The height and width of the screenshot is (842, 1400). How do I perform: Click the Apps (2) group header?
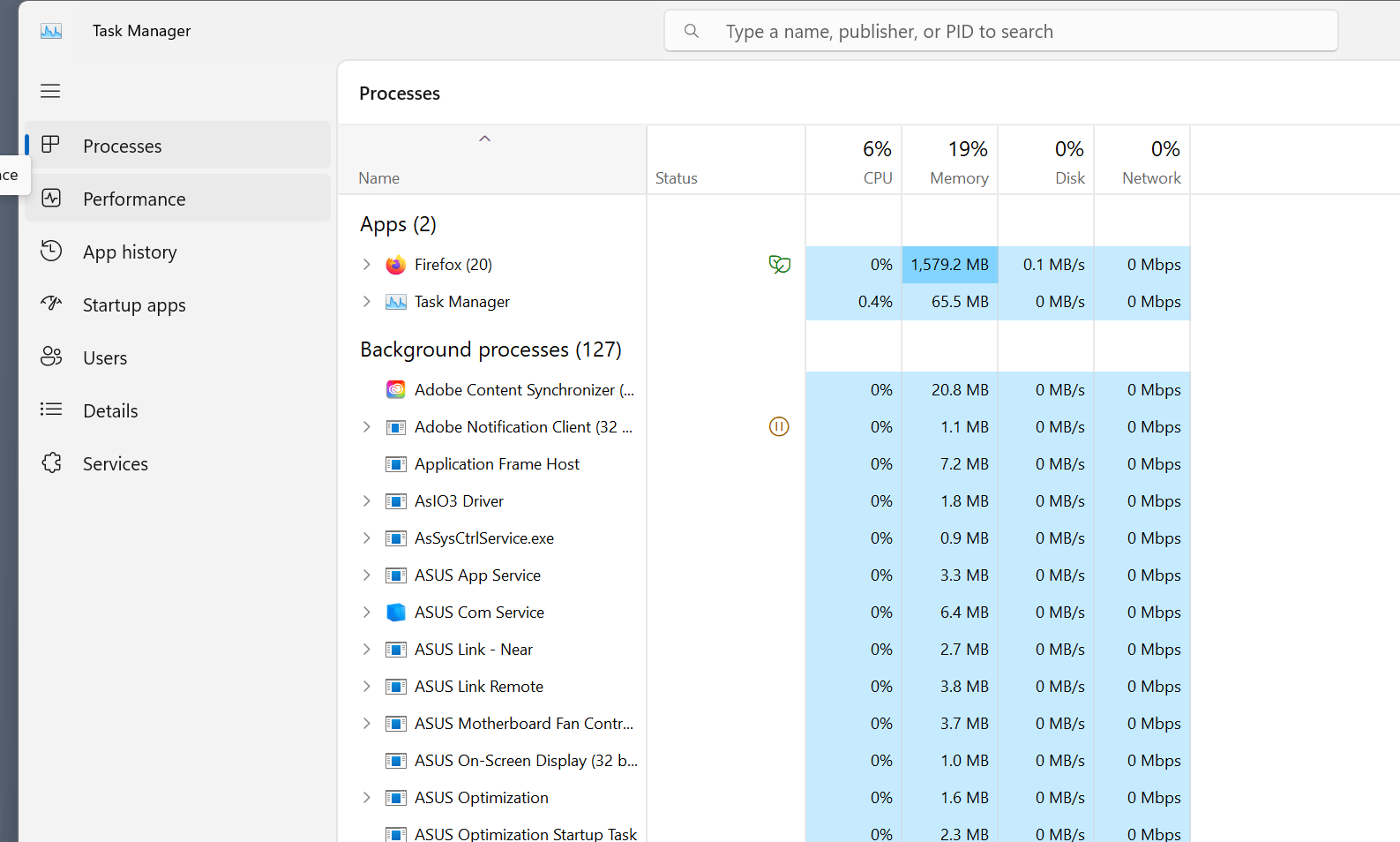click(398, 224)
